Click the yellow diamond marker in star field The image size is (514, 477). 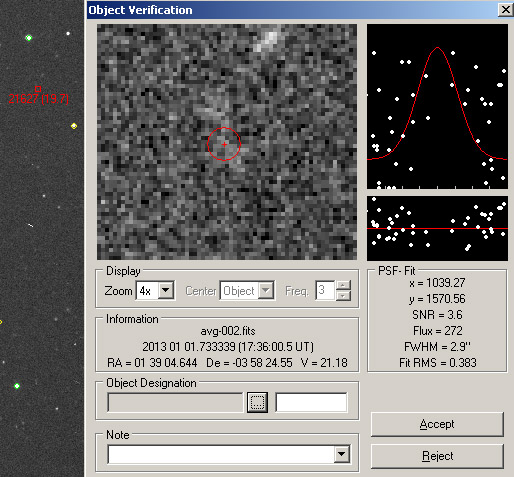[74, 126]
